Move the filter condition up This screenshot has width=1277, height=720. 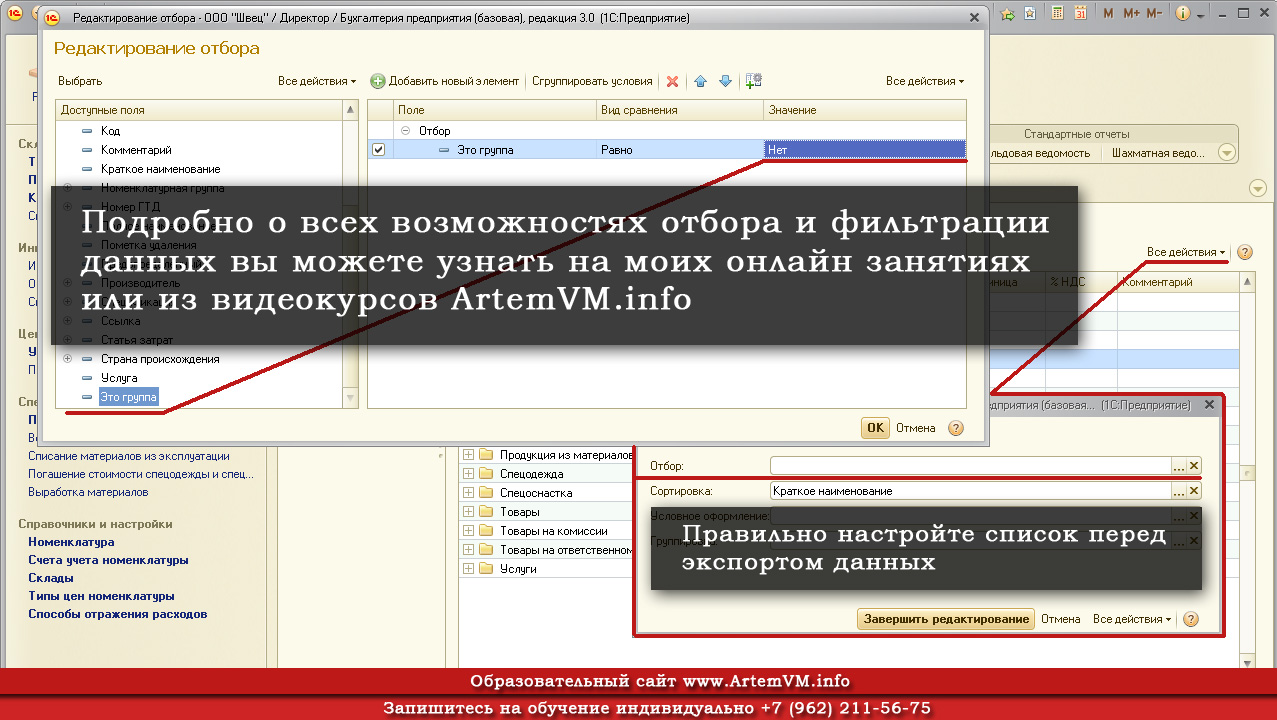tap(701, 81)
